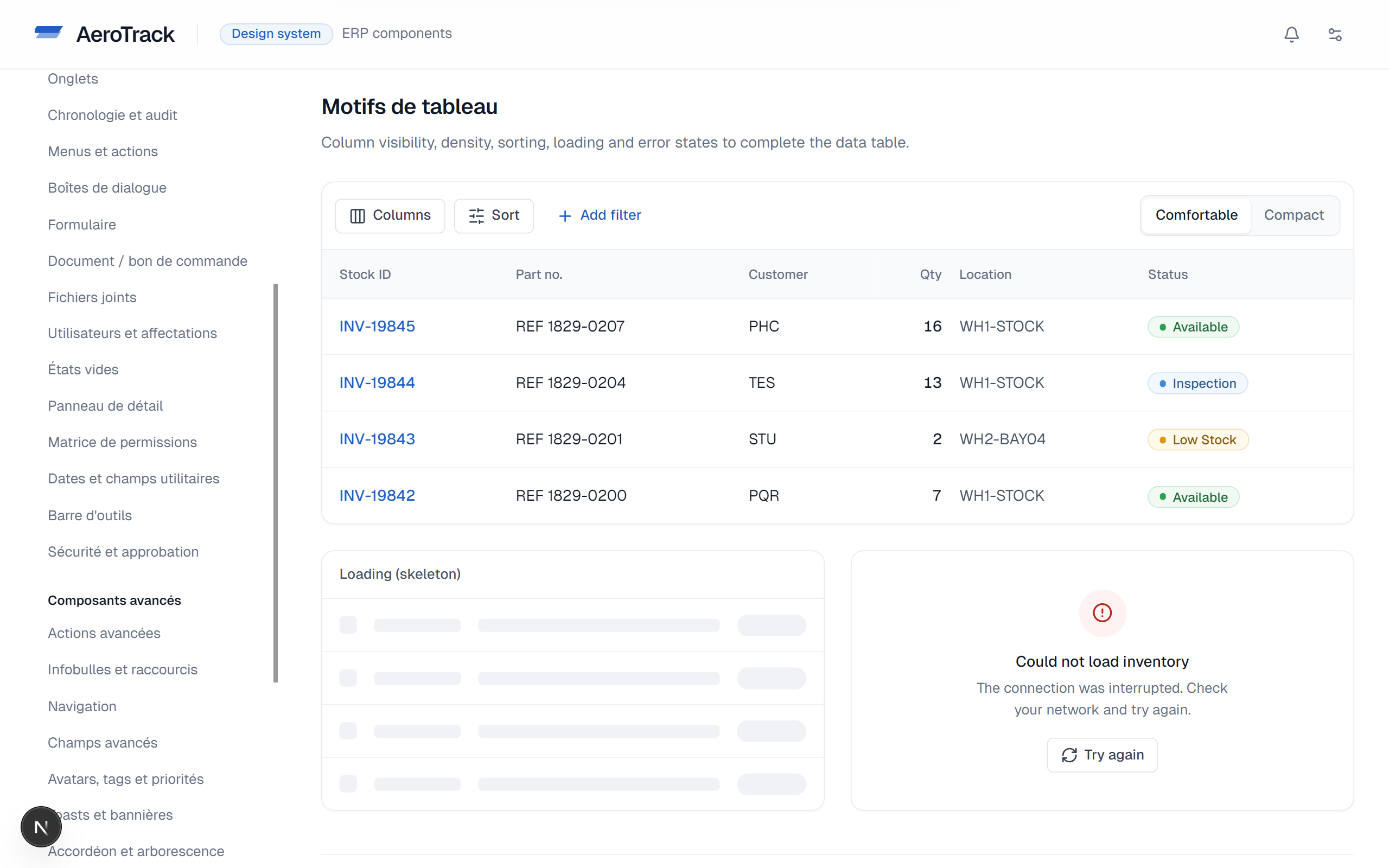Open Infobulles et raccourcis
Screen dimensions: 1389x868
pos(123,669)
